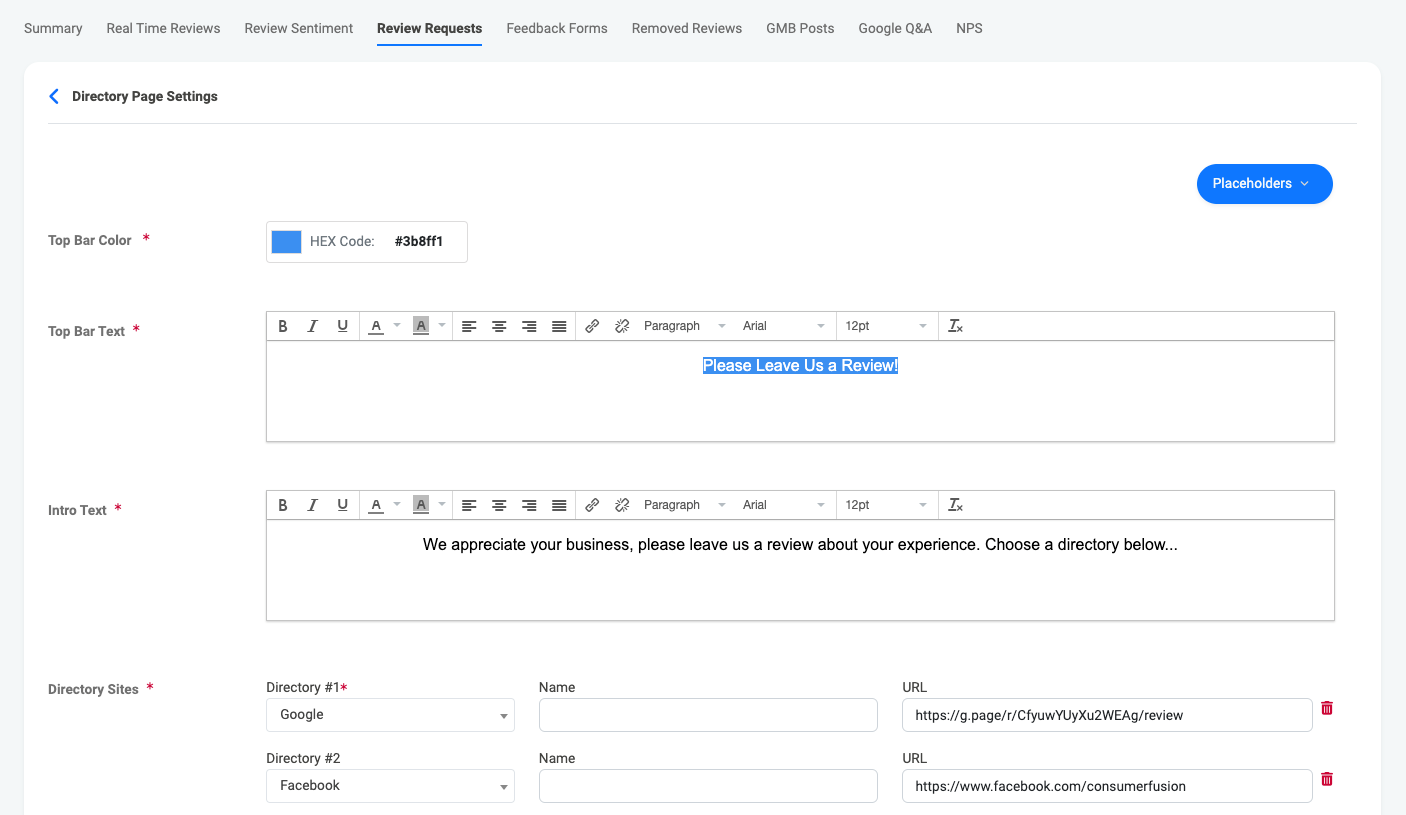Open Arial font dropdown in Intro Text editor

[x=784, y=505]
